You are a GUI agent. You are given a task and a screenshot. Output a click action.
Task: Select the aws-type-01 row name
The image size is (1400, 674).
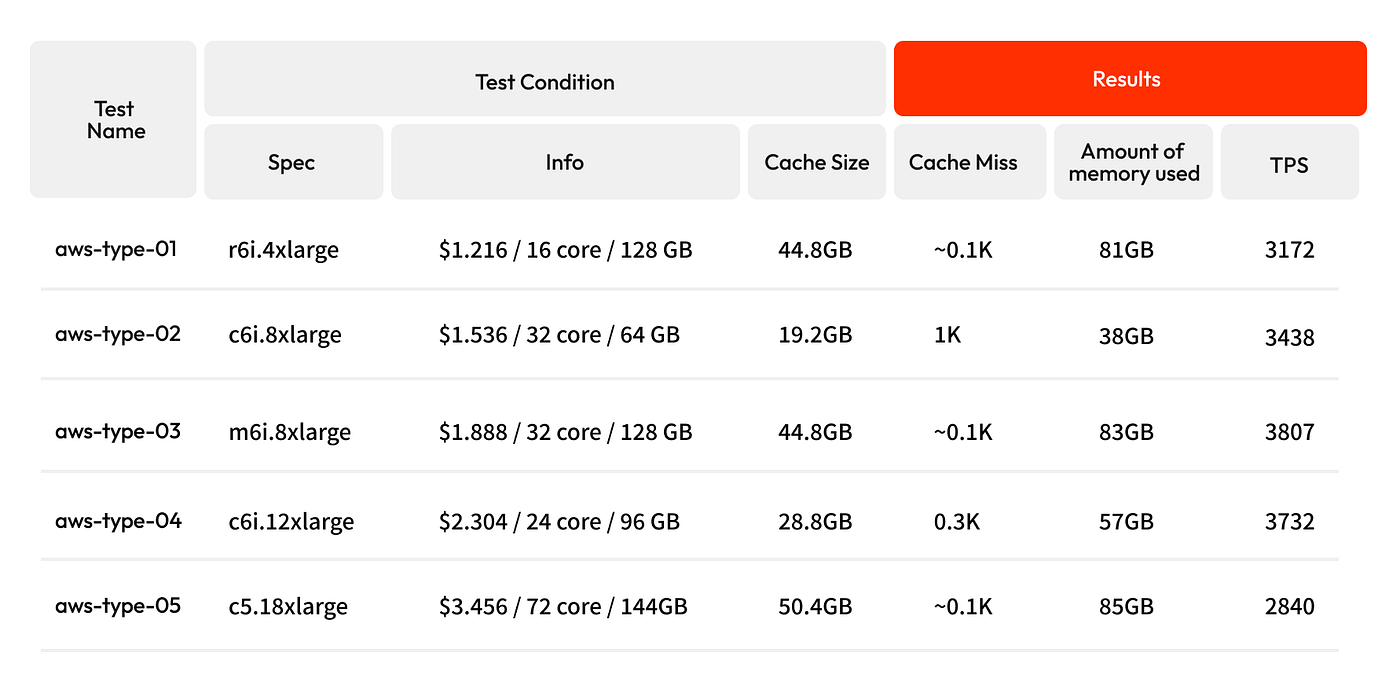116,248
